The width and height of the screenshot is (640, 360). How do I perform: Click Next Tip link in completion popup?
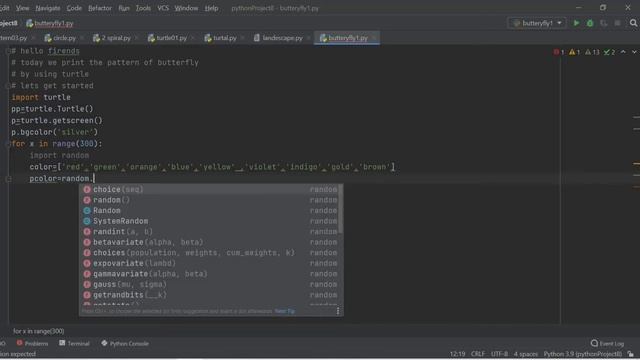coord(284,311)
